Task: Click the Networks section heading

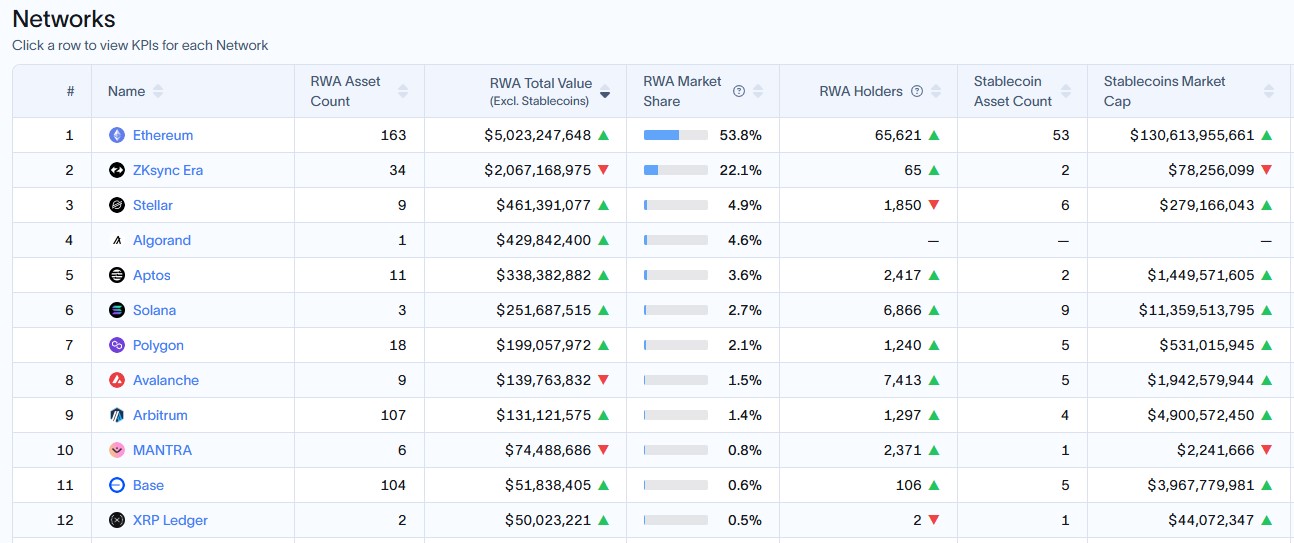Action: click(64, 19)
